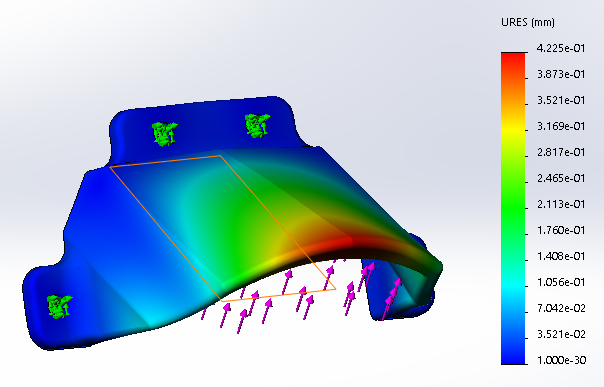Click the red maximum displacement region on model
The width and height of the screenshot is (604, 387).
click(x=331, y=246)
